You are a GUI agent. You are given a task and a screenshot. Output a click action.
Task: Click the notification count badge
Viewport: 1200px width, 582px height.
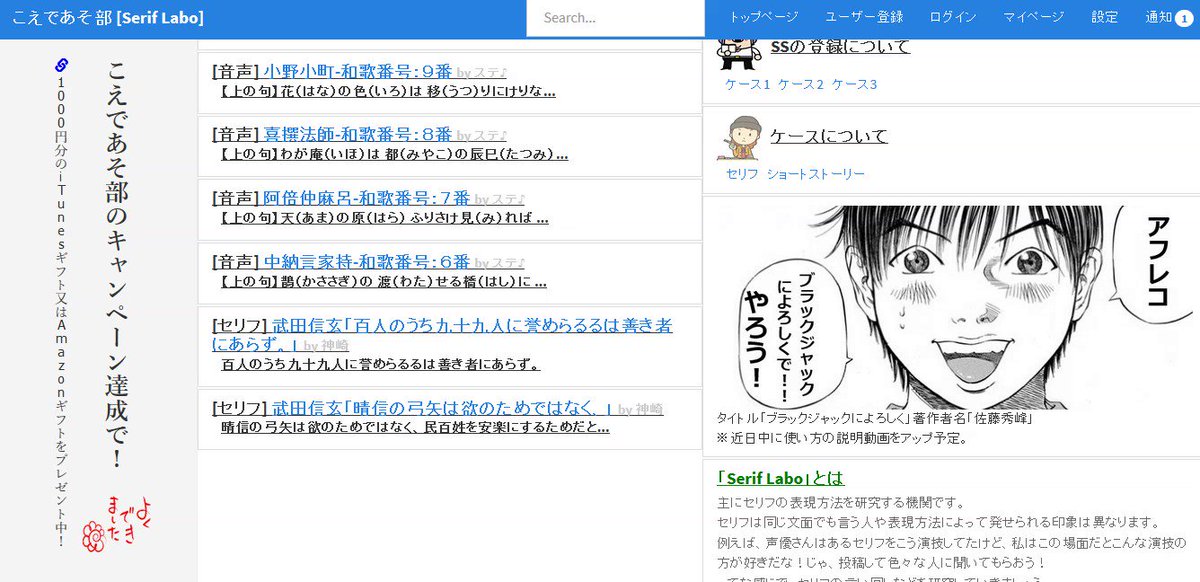pos(1184,18)
